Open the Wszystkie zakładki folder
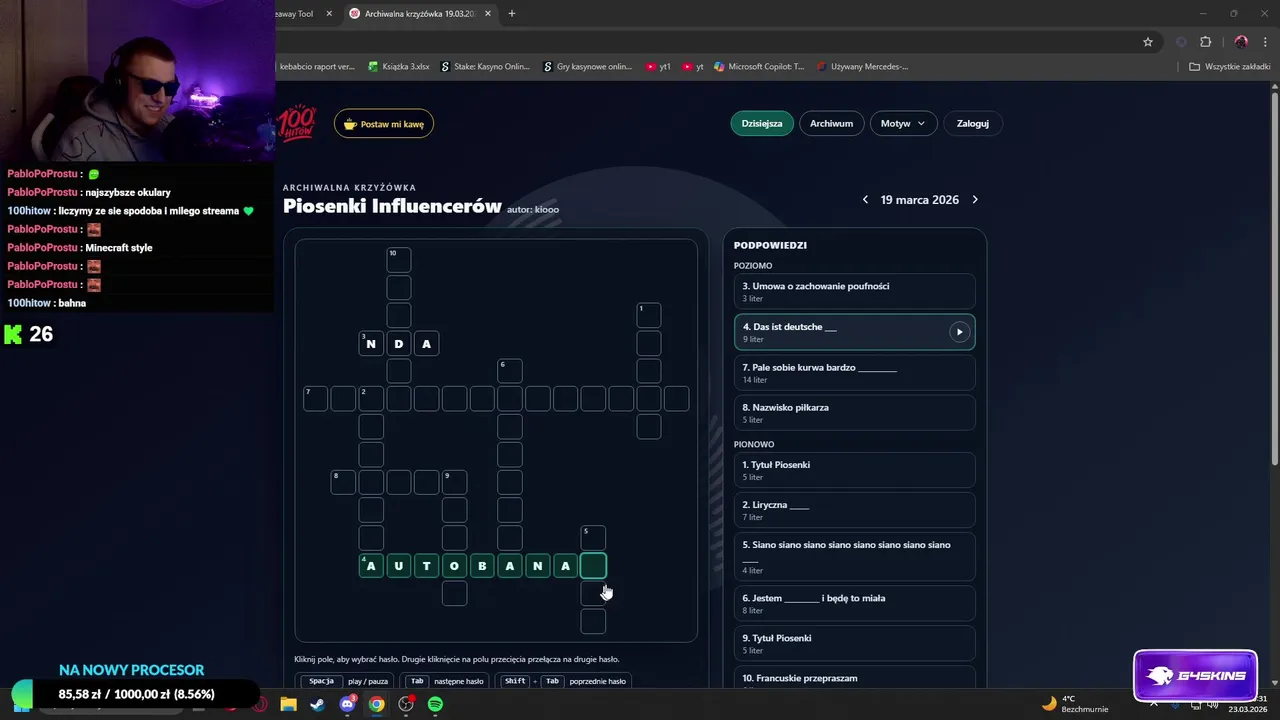The height and width of the screenshot is (720, 1280). pyautogui.click(x=1230, y=67)
